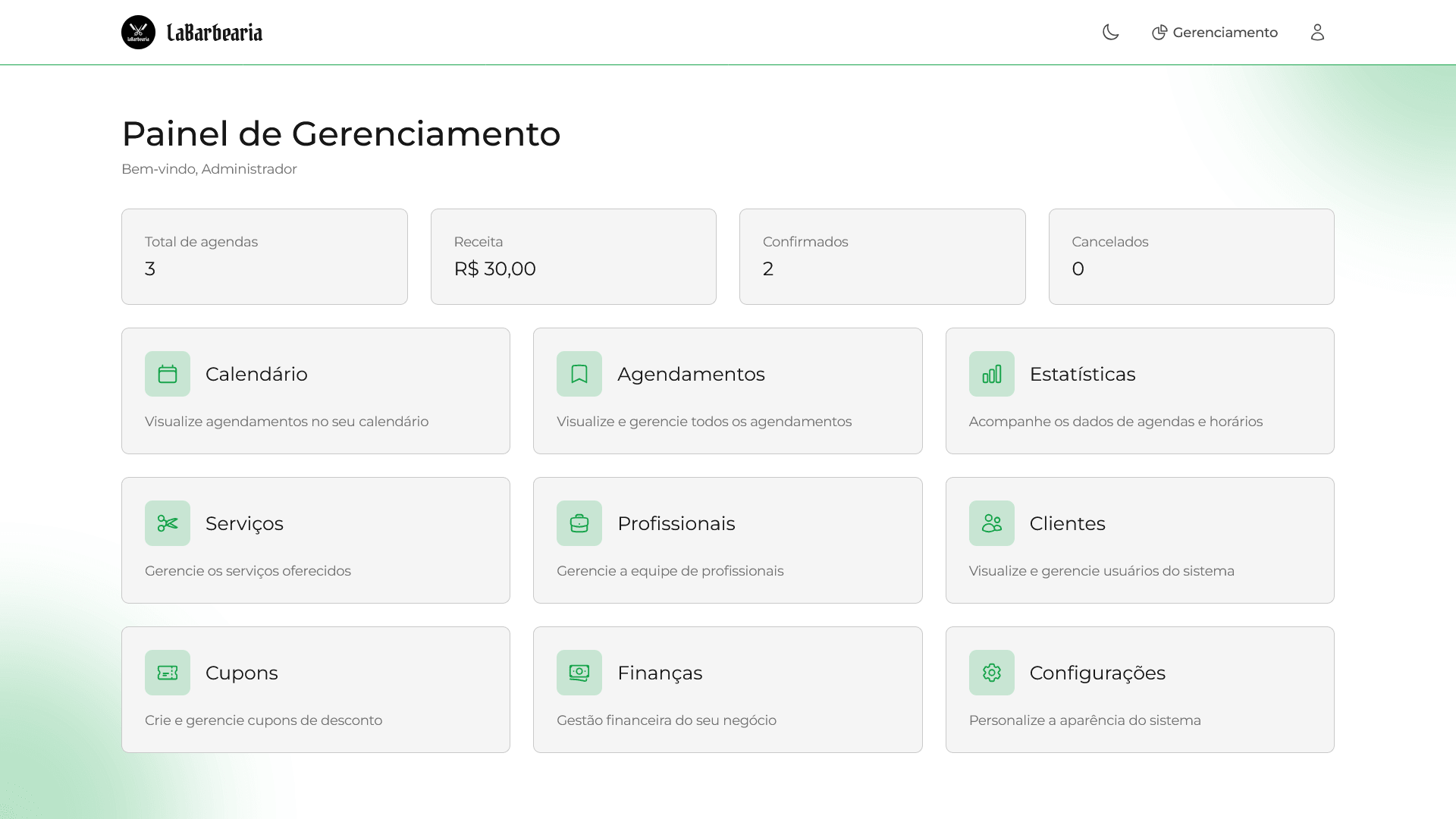The height and width of the screenshot is (819, 1456).
Task: Click 'Crie e gerencie cupons de desconto'
Action: 264,720
